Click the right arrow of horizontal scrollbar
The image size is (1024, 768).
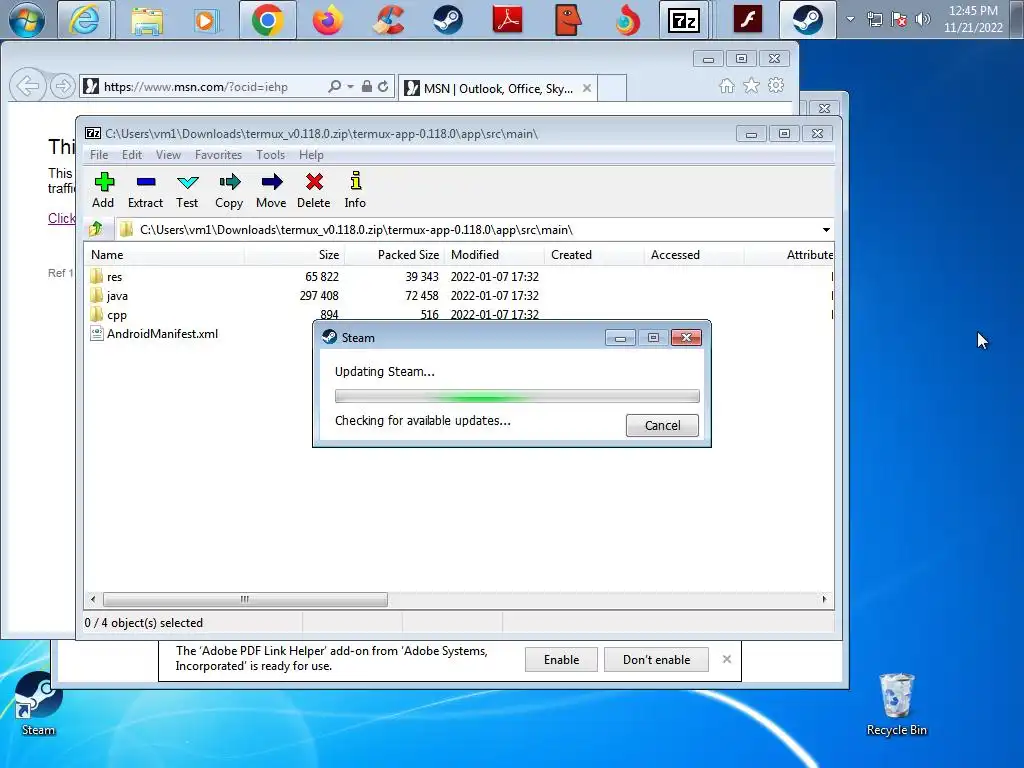(x=824, y=599)
